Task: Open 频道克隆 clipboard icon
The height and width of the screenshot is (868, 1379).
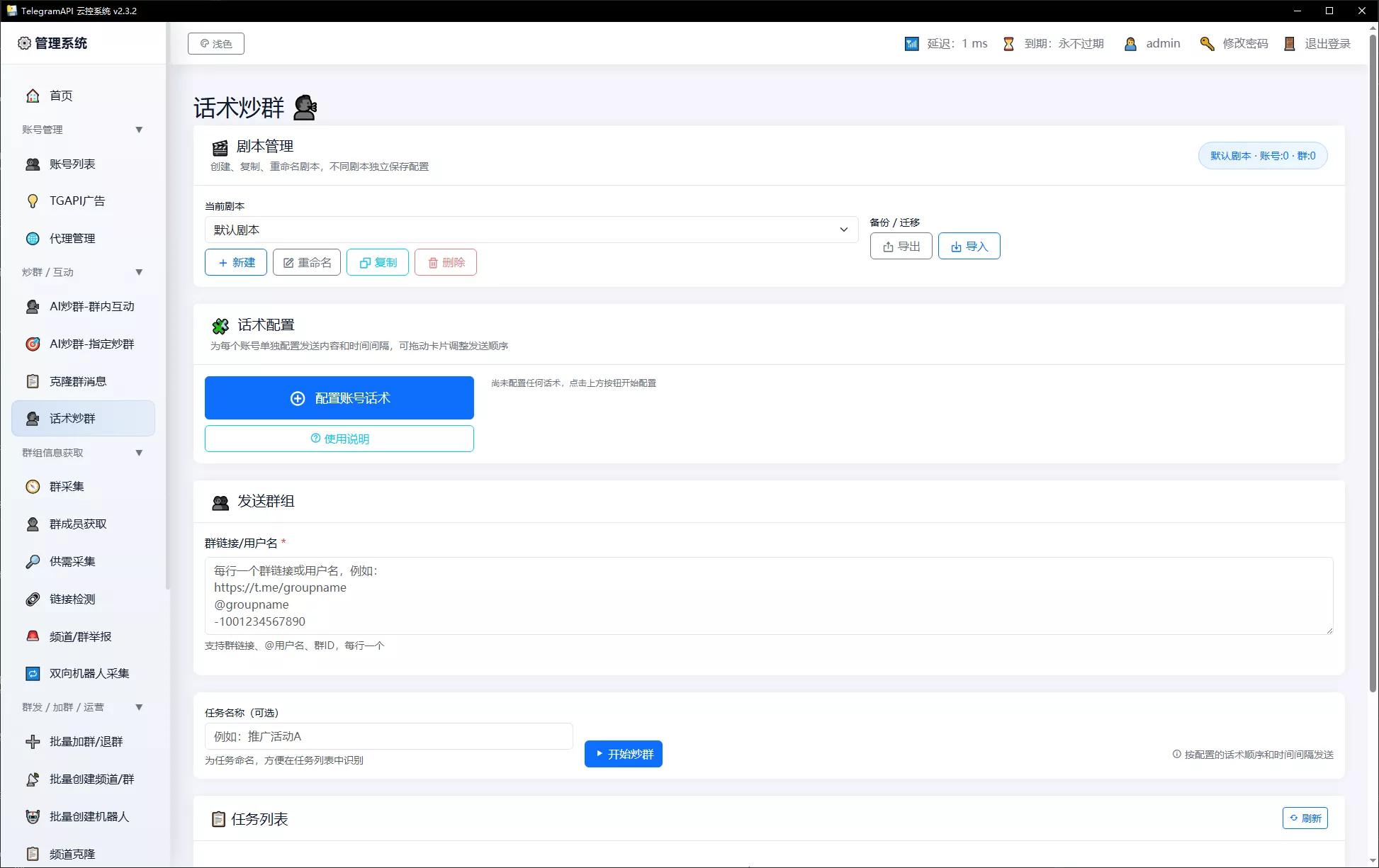Action: (x=33, y=855)
